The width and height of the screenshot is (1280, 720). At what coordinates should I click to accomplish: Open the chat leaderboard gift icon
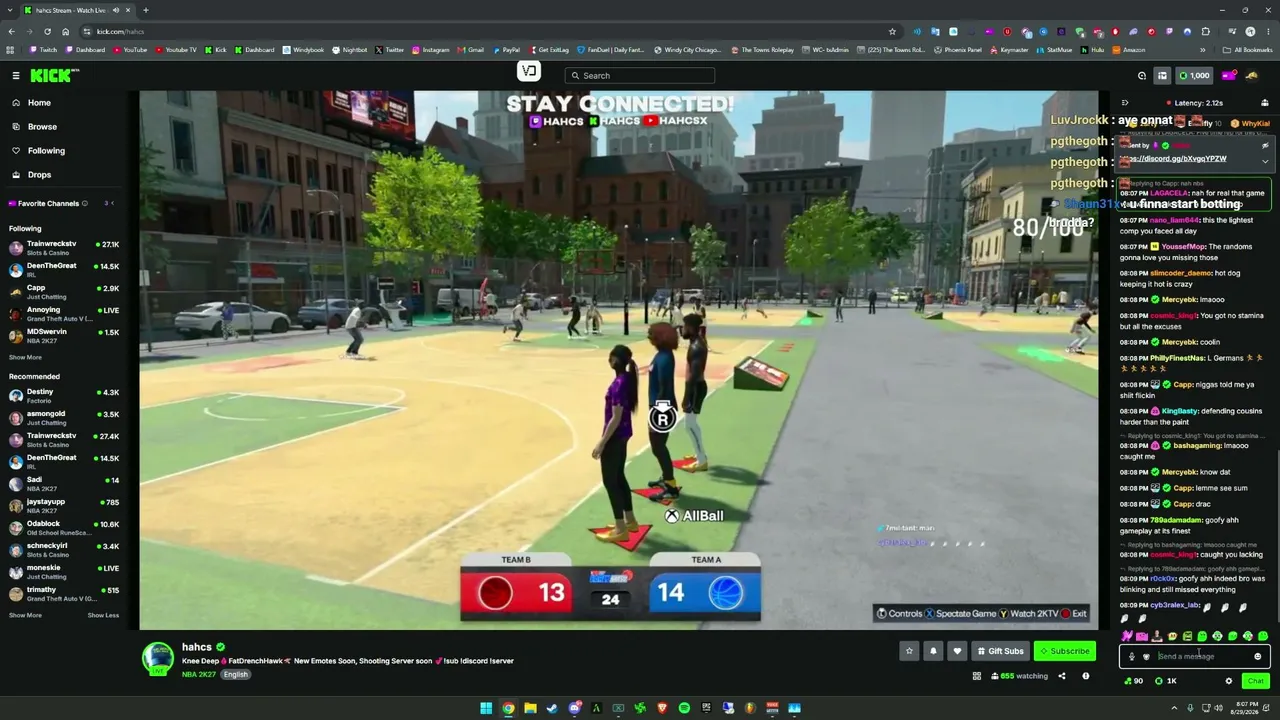click(x=1264, y=103)
